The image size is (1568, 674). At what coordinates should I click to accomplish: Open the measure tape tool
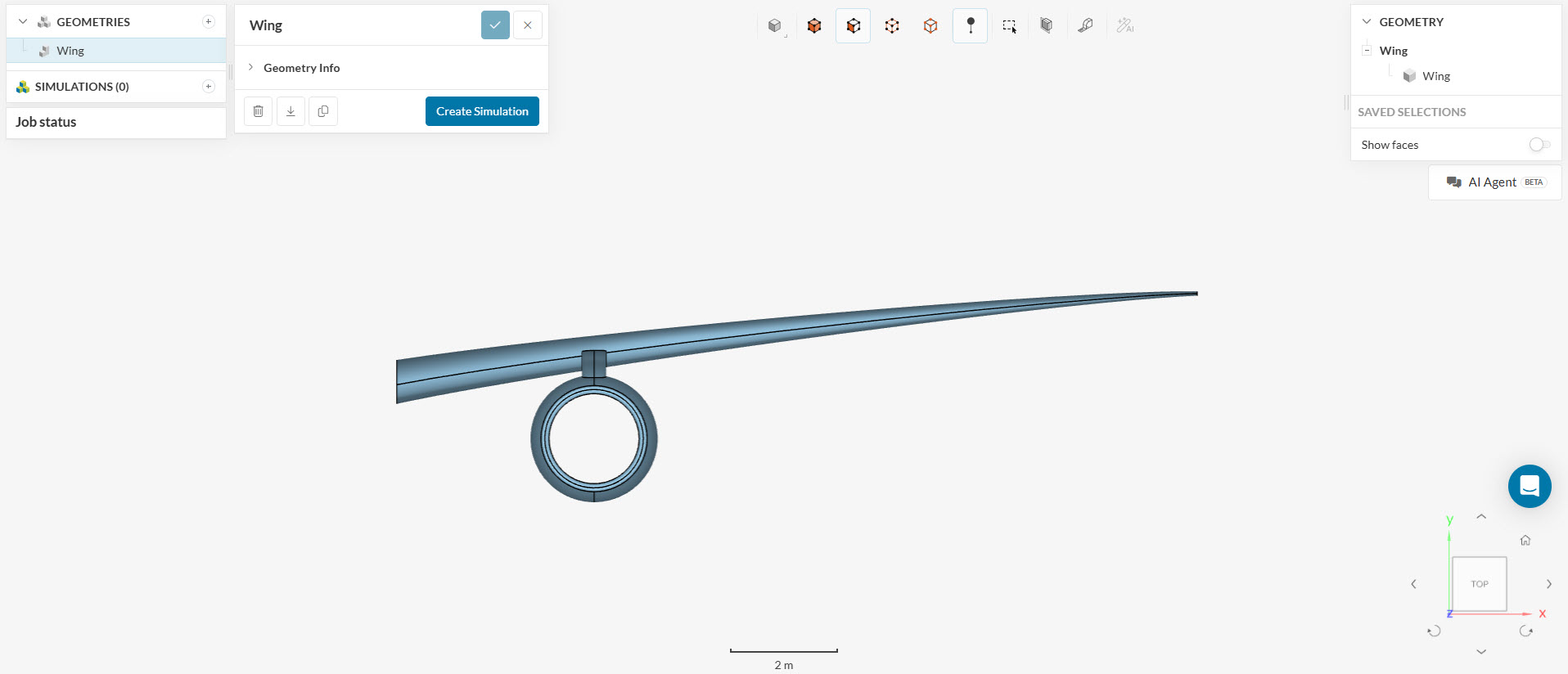[x=1085, y=26]
